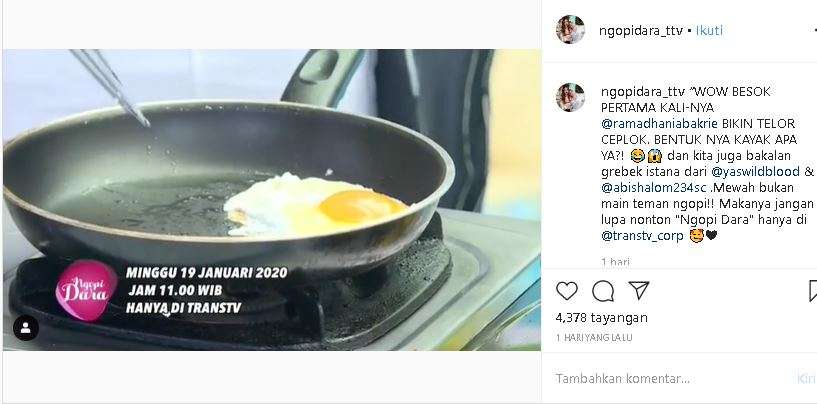Viewport: 817px width, 404px height.
Task: Click the "1 hari" caption timestamp
Action: 615,261
